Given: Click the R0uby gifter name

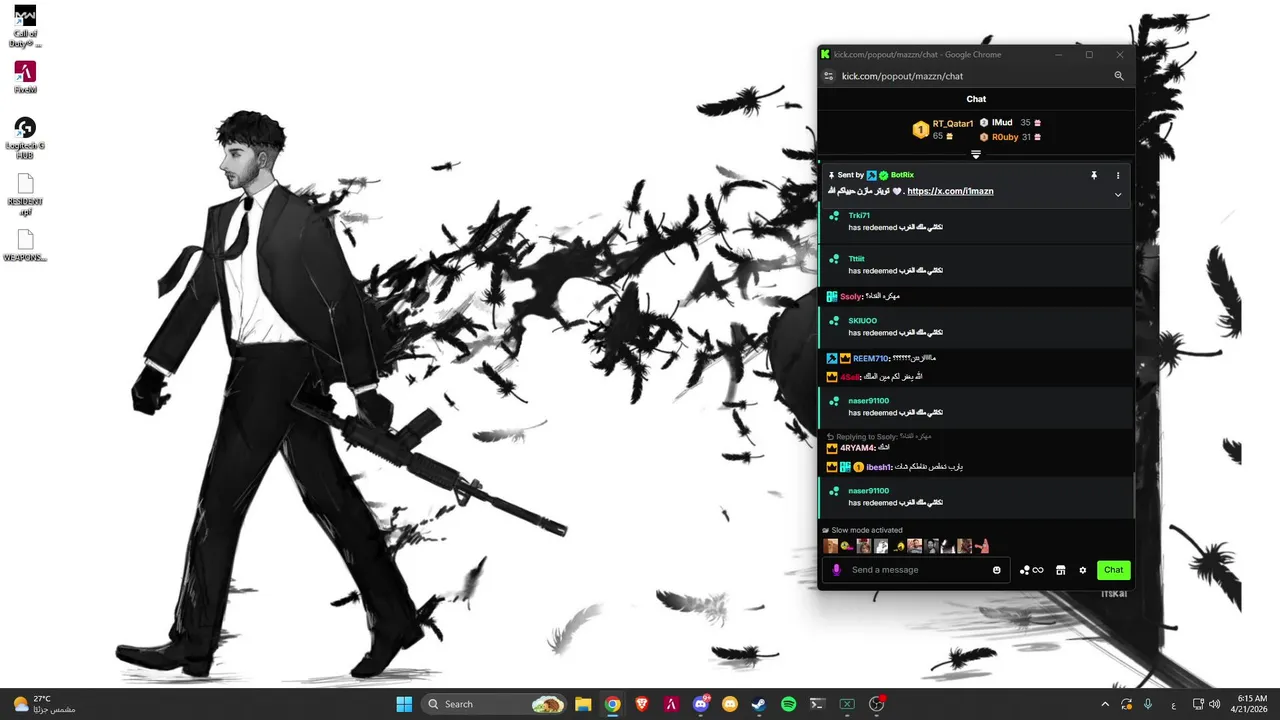Looking at the screenshot, I should point(1005,137).
